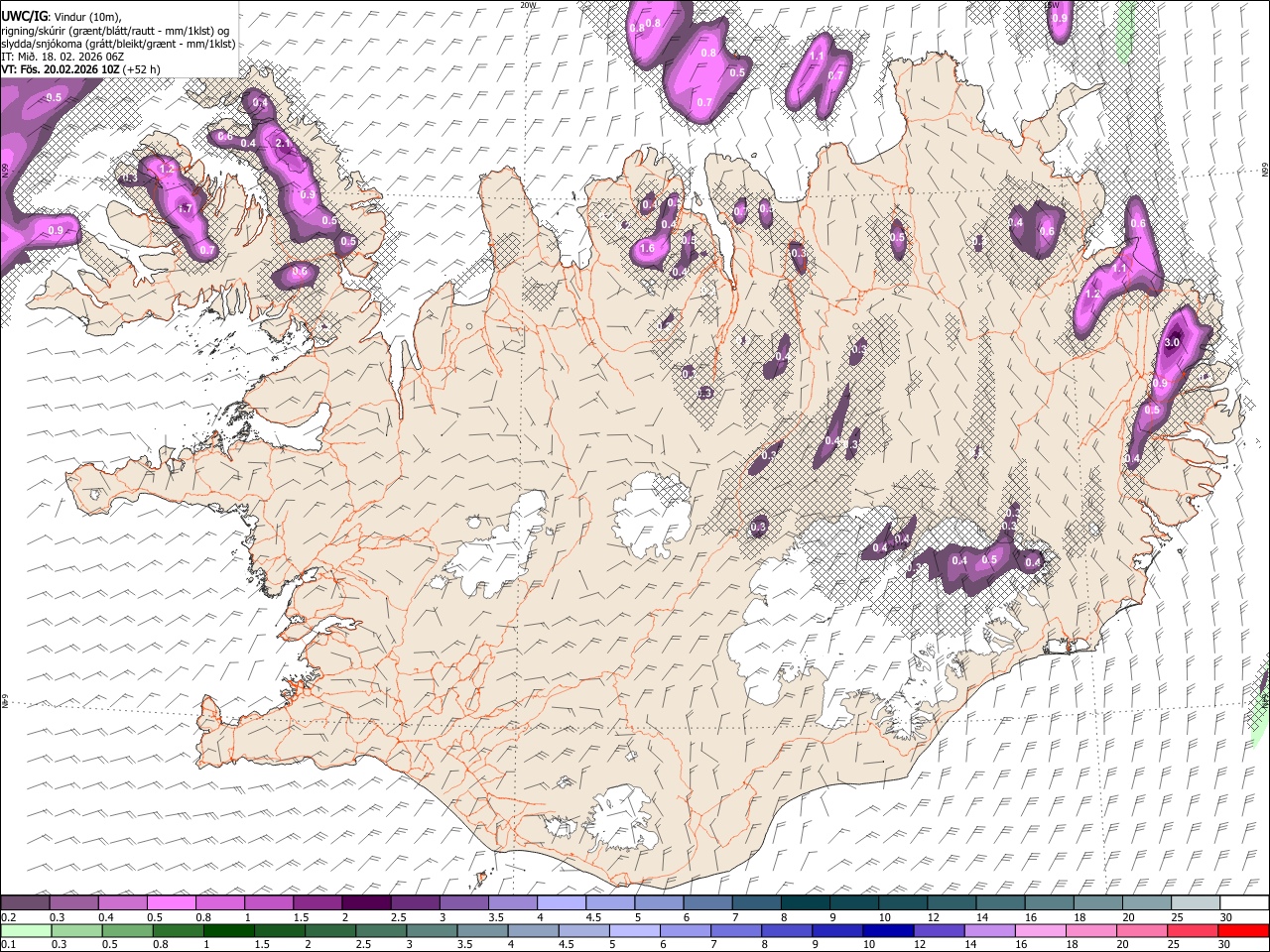The width and height of the screenshot is (1270, 952).
Task: Click the rain-scale label 0.1
Action: point(8,944)
